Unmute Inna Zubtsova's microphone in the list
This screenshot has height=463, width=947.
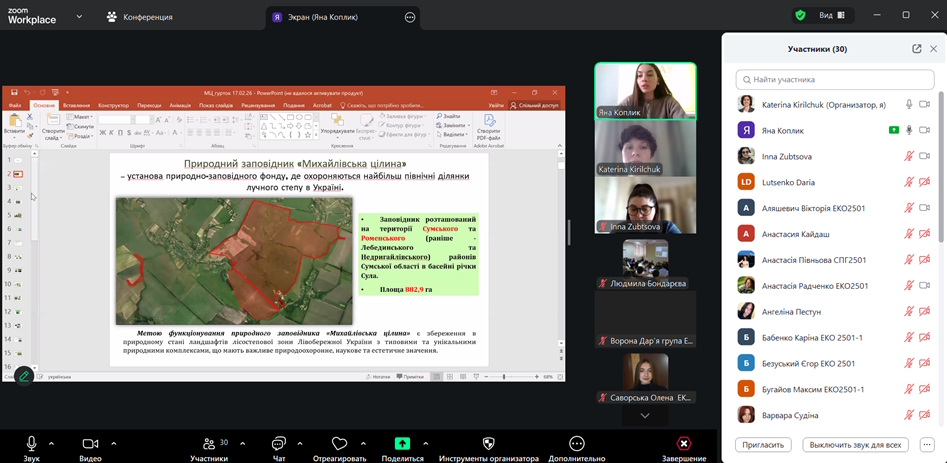pyautogui.click(x=909, y=156)
